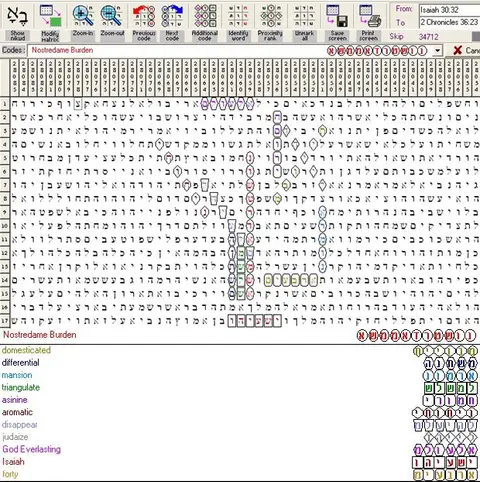This screenshot has height=482, width=480.
Task: Click the To field showing 2 Chronicles 36:23
Action: click(449, 22)
